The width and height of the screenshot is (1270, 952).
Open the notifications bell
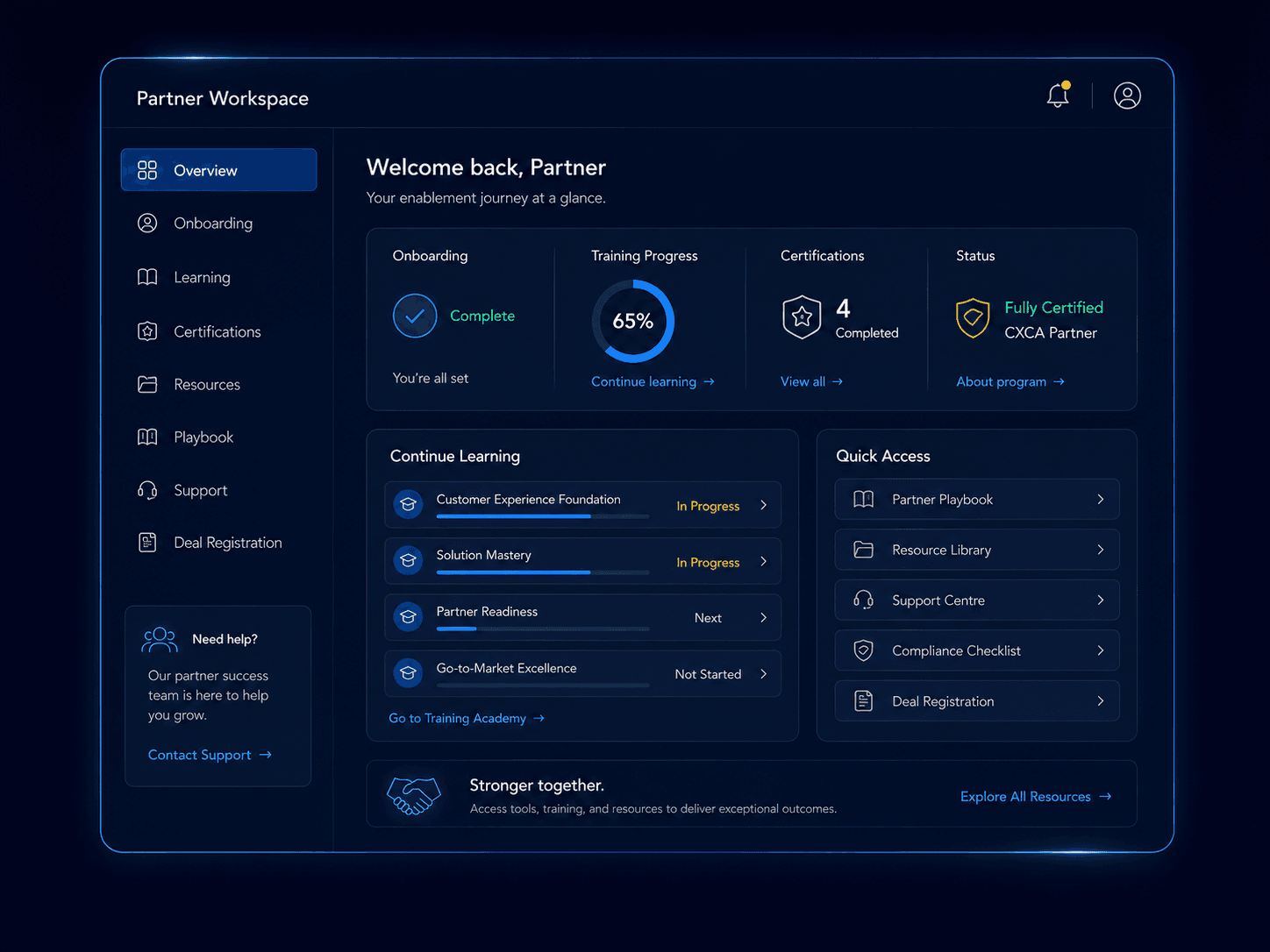pyautogui.click(x=1059, y=95)
